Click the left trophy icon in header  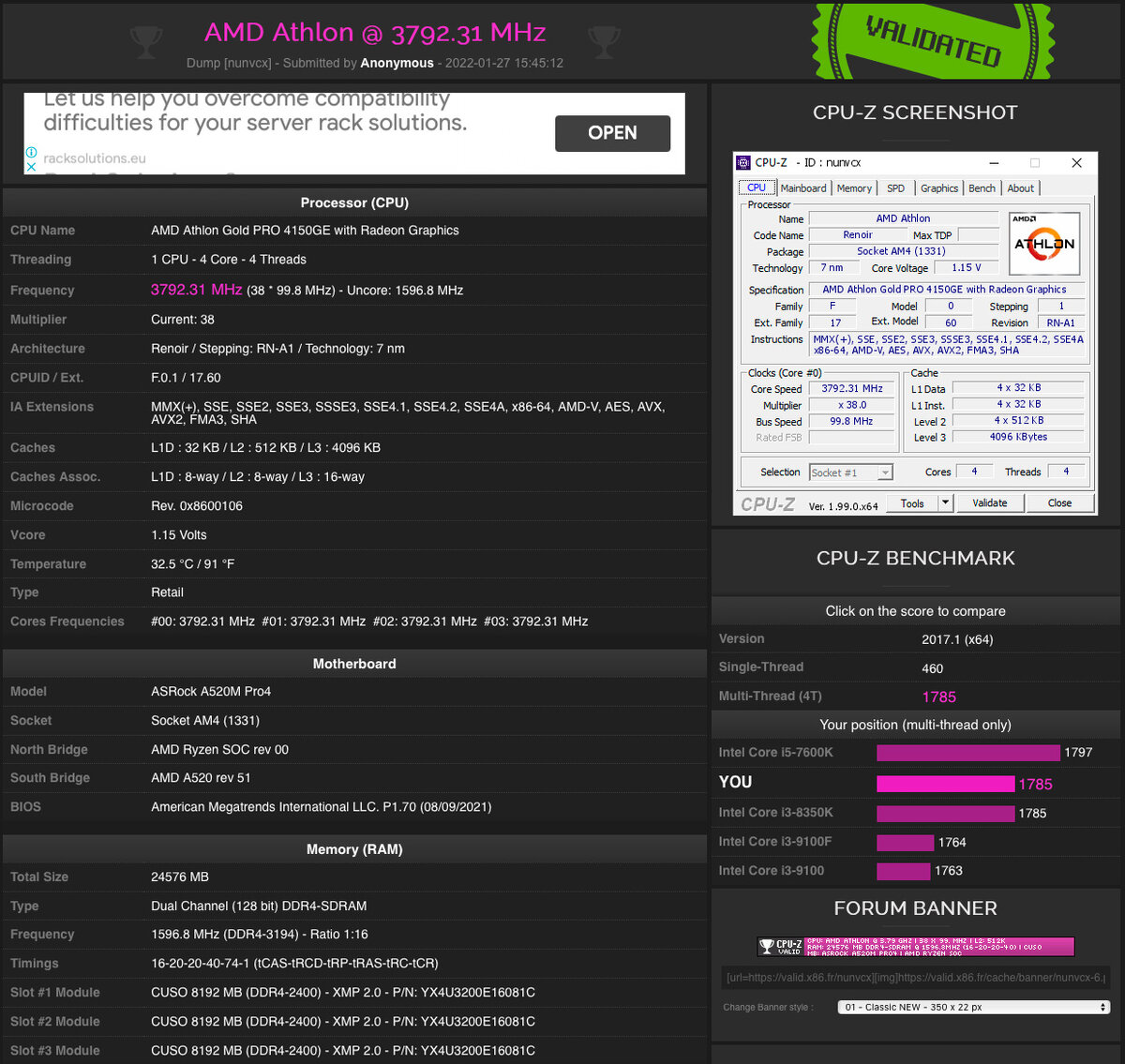(146, 41)
